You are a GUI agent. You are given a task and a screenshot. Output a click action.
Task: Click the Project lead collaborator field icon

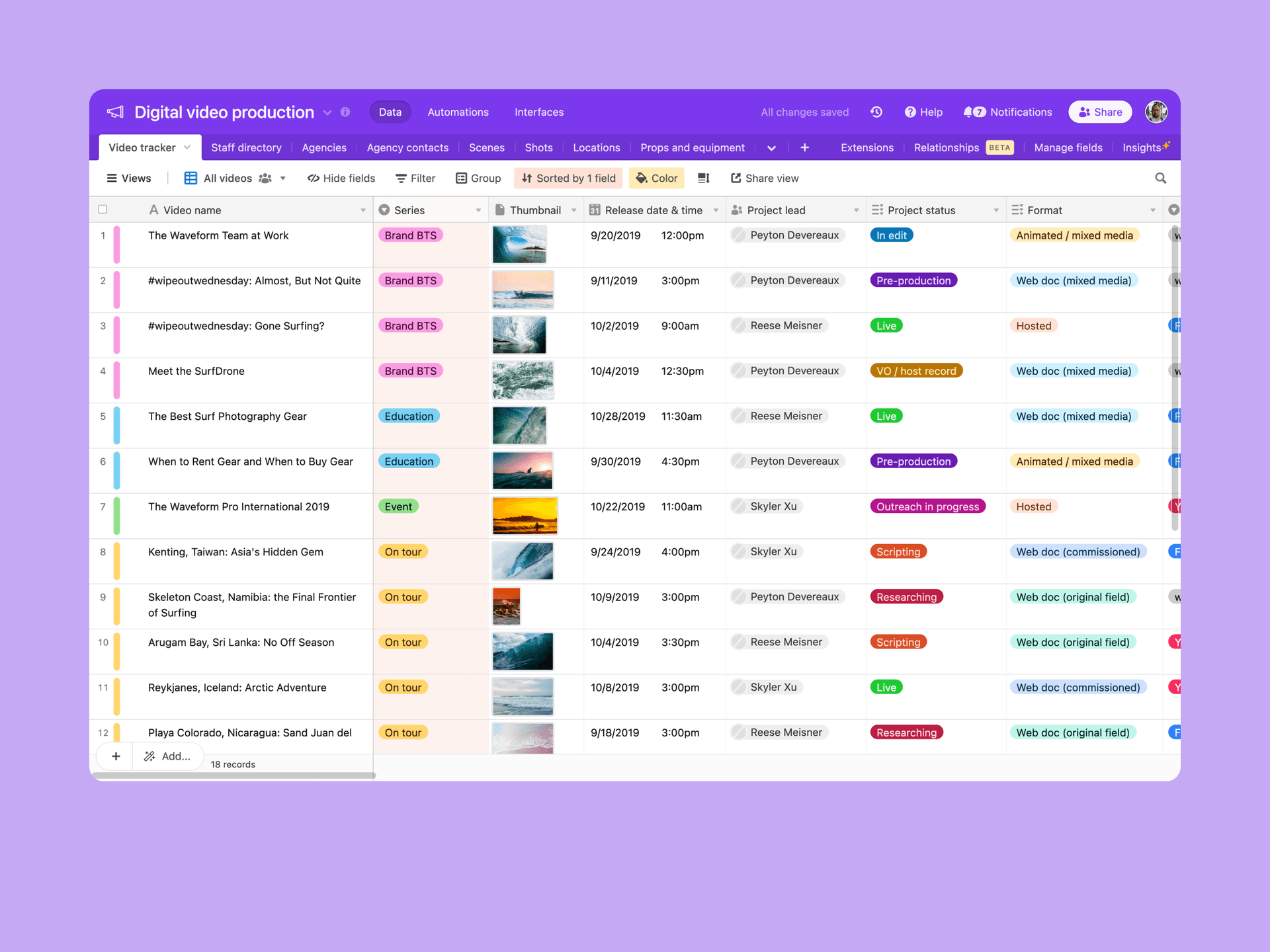pos(737,210)
